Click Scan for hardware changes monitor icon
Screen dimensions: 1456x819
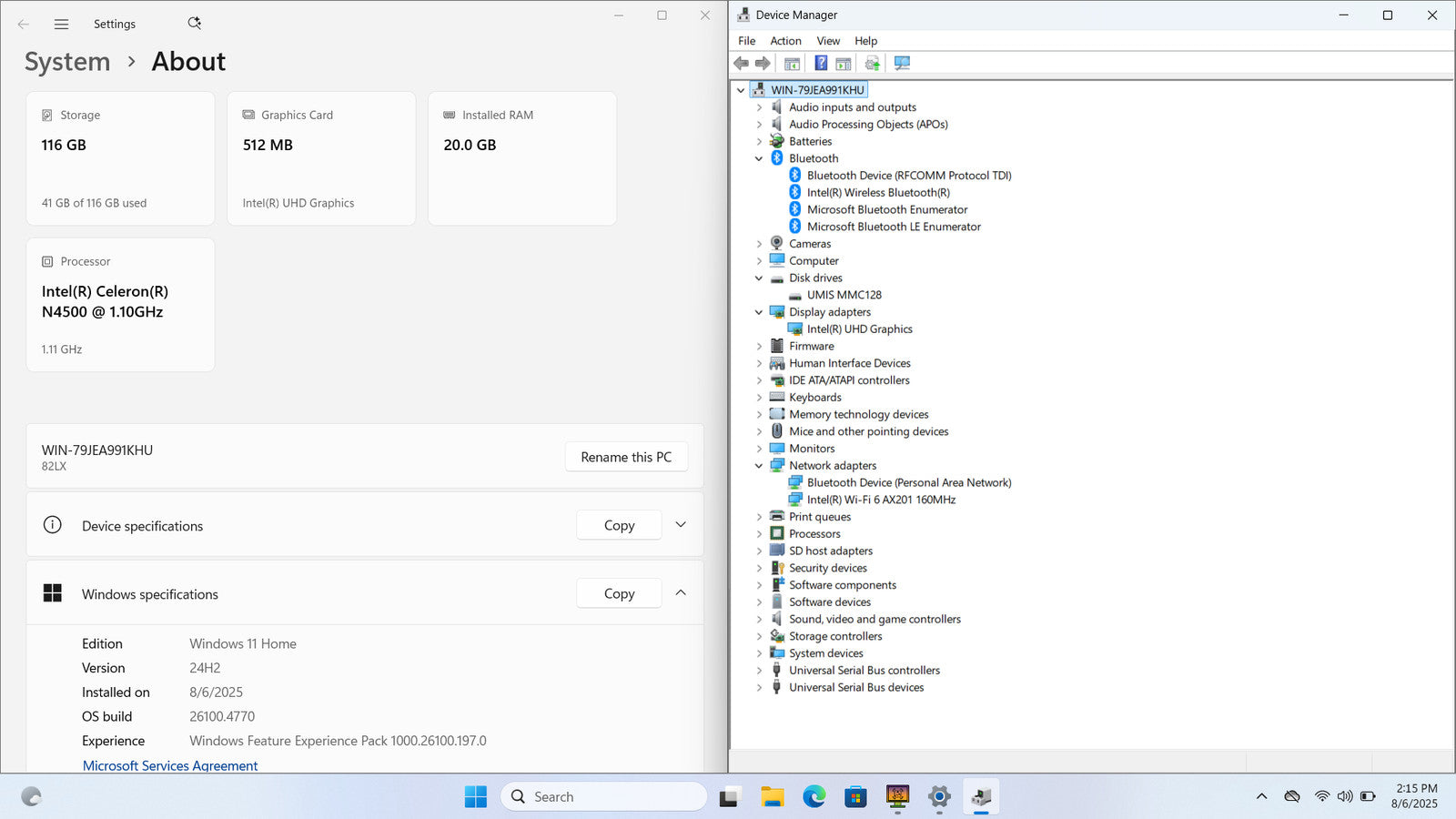click(902, 64)
